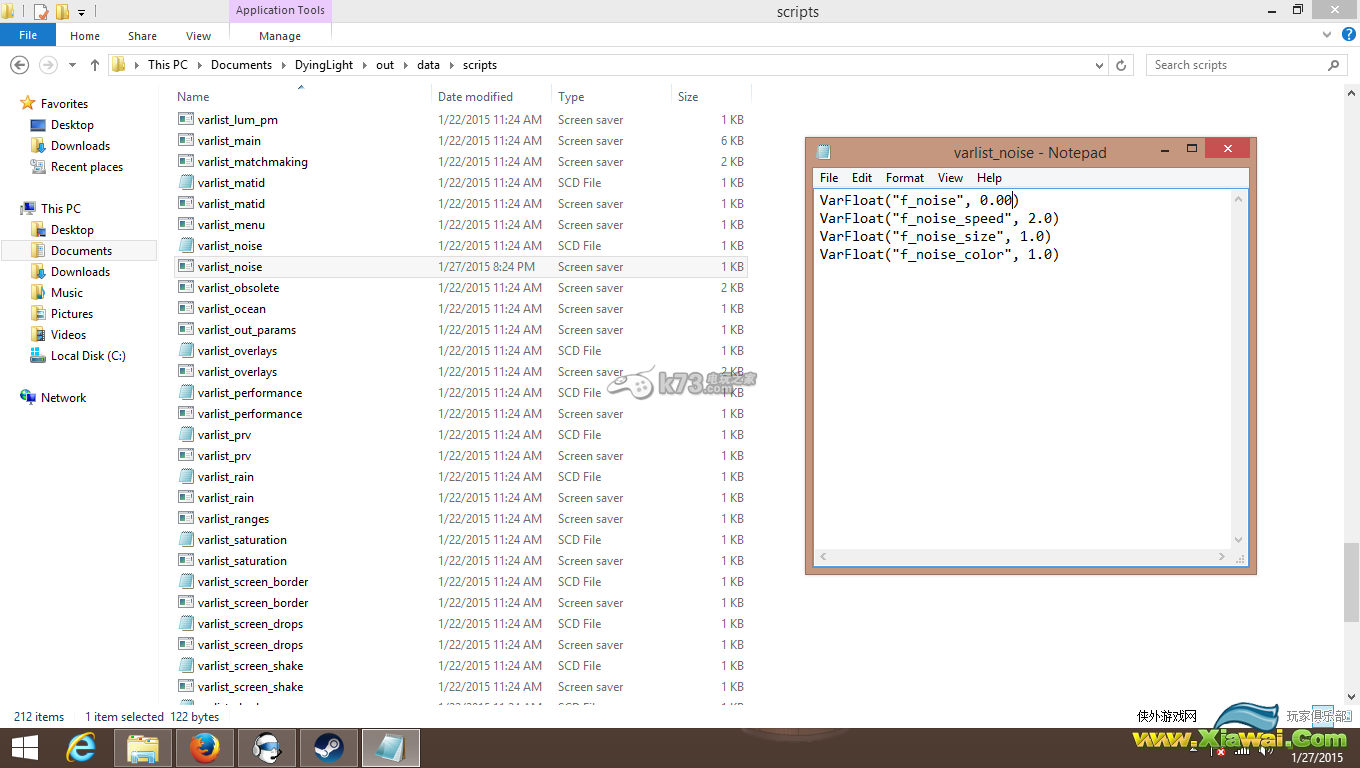Click the chevron after data in breadcrumb
This screenshot has width=1360, height=768.
[x=450, y=65]
